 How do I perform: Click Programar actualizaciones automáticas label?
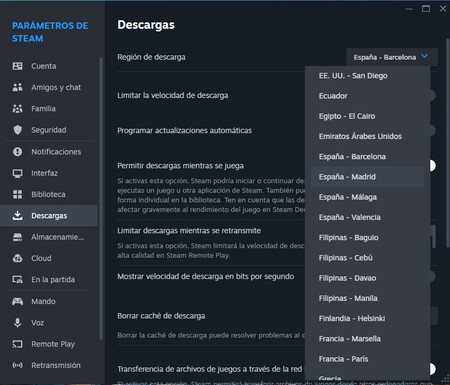pos(185,131)
